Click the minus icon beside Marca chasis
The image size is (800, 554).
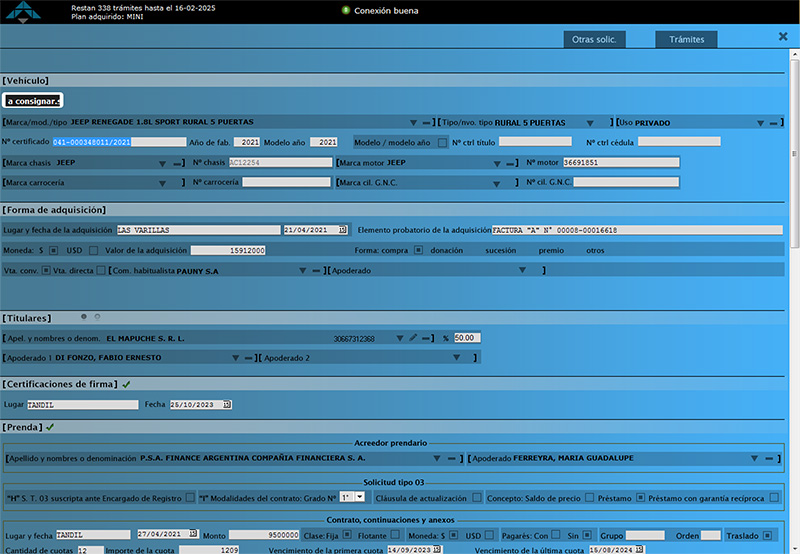click(176, 163)
